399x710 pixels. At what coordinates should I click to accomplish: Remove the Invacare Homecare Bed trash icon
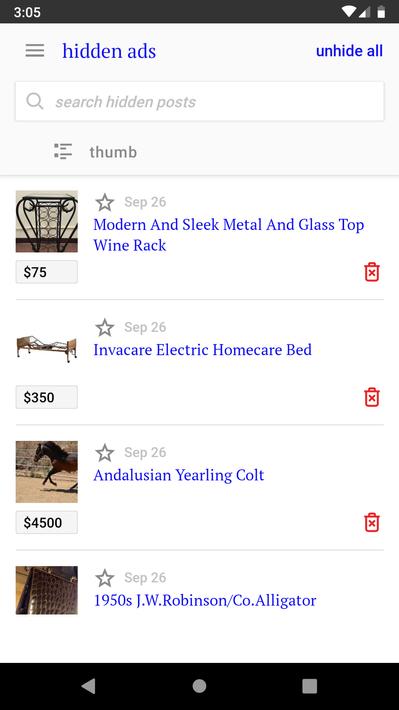pos(371,397)
